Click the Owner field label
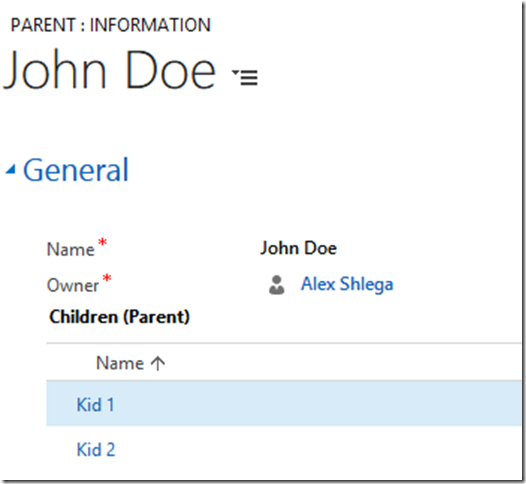 (x=73, y=285)
